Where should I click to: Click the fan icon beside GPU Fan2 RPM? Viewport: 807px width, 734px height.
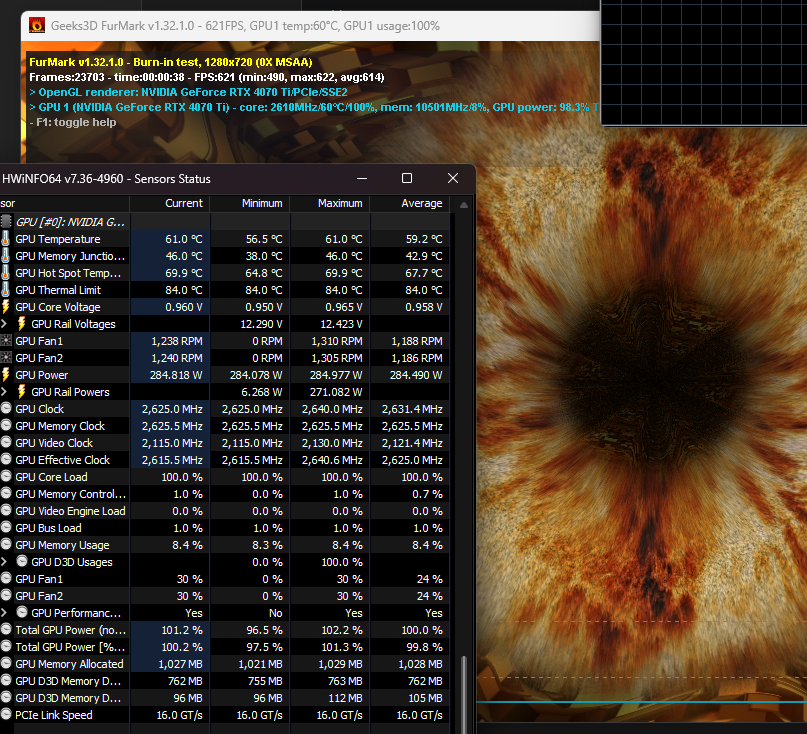6,357
